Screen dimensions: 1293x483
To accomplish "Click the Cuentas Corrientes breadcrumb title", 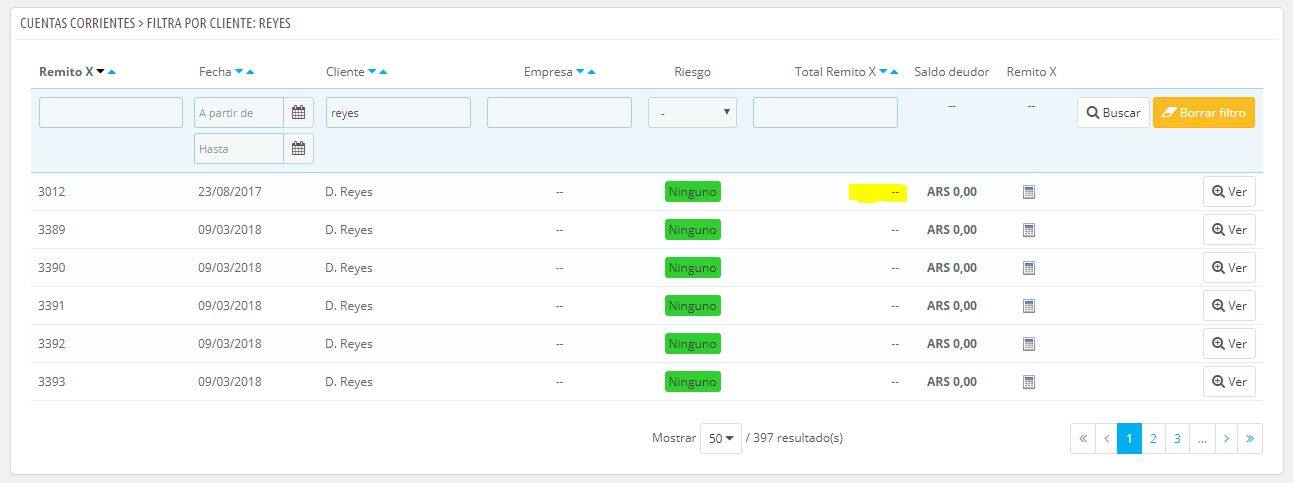I will click(x=77, y=22).
